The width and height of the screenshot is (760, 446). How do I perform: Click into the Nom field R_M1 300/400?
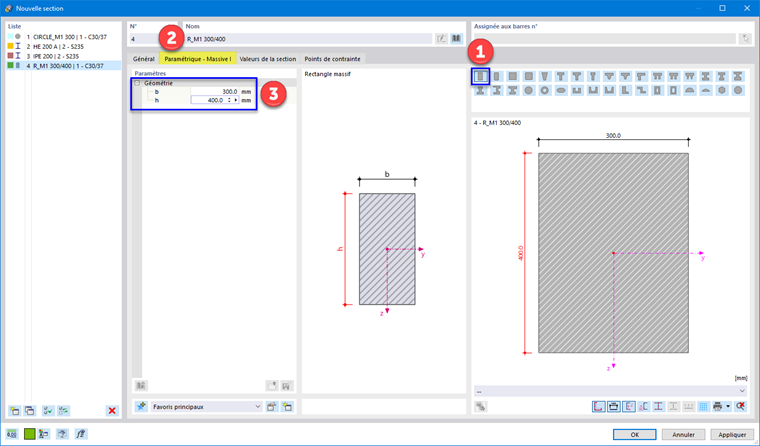click(x=308, y=39)
